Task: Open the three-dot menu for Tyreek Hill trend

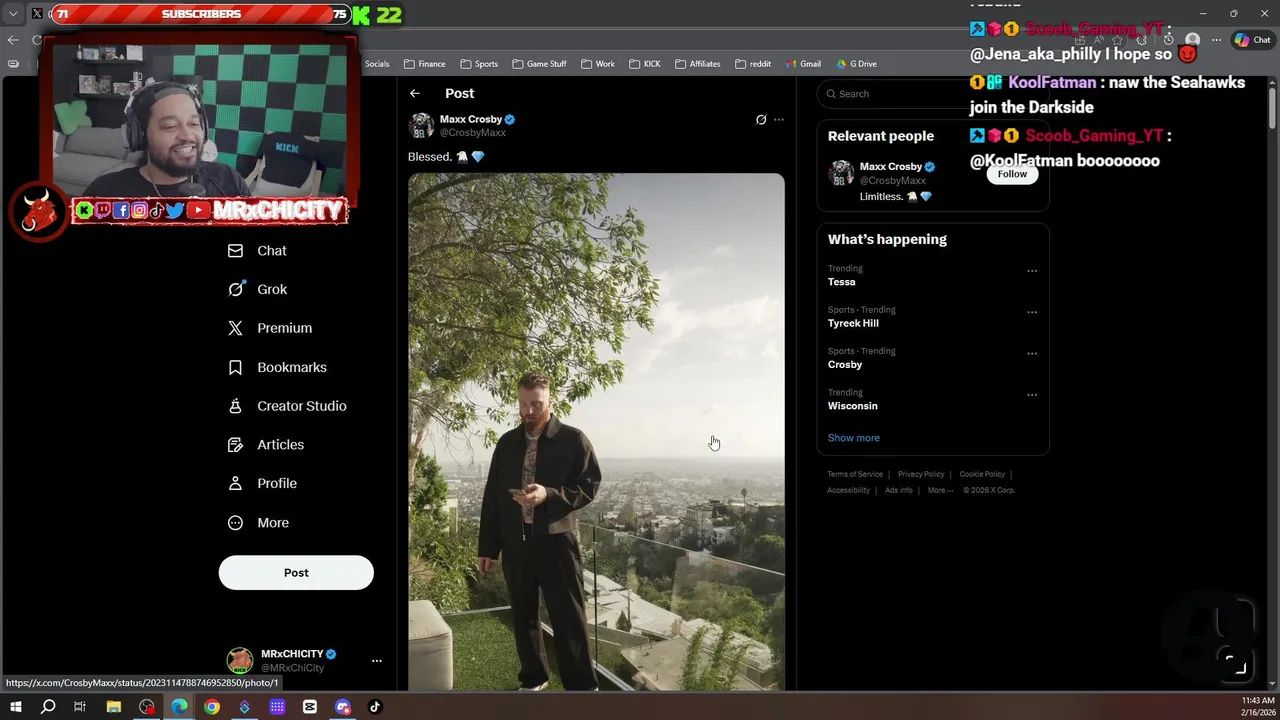Action: click(1032, 312)
